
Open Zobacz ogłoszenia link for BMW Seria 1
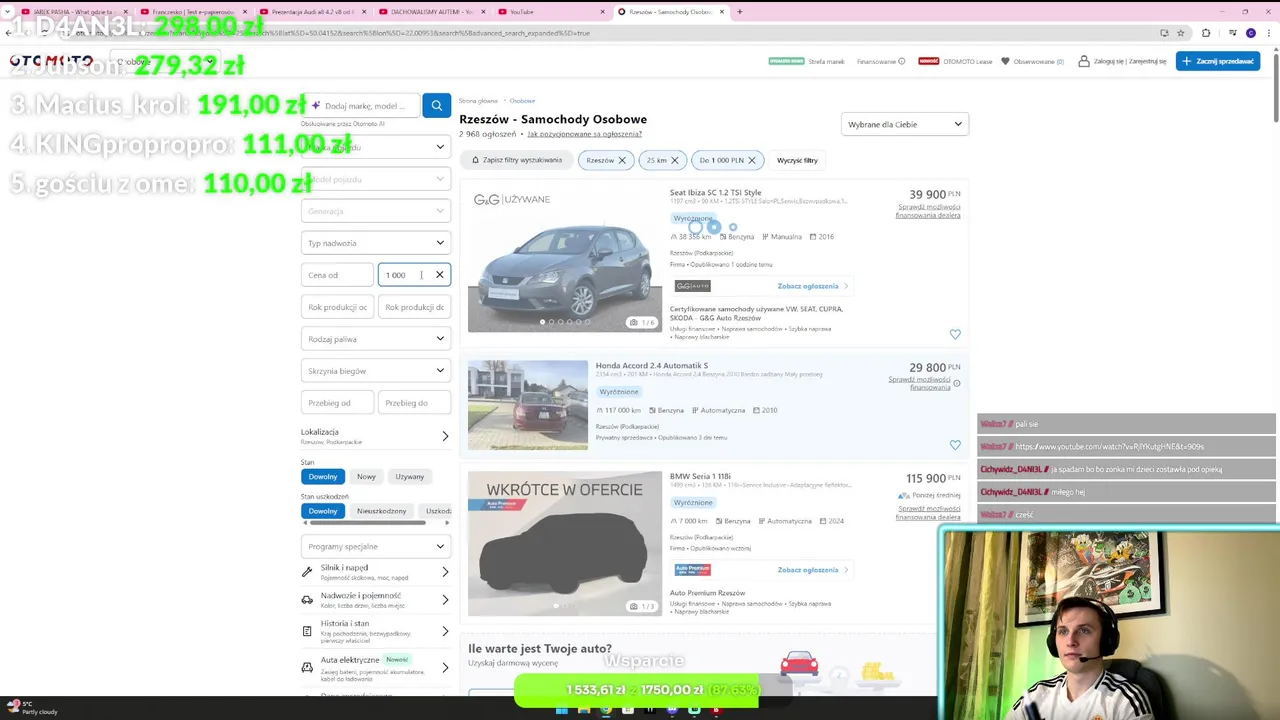click(812, 570)
